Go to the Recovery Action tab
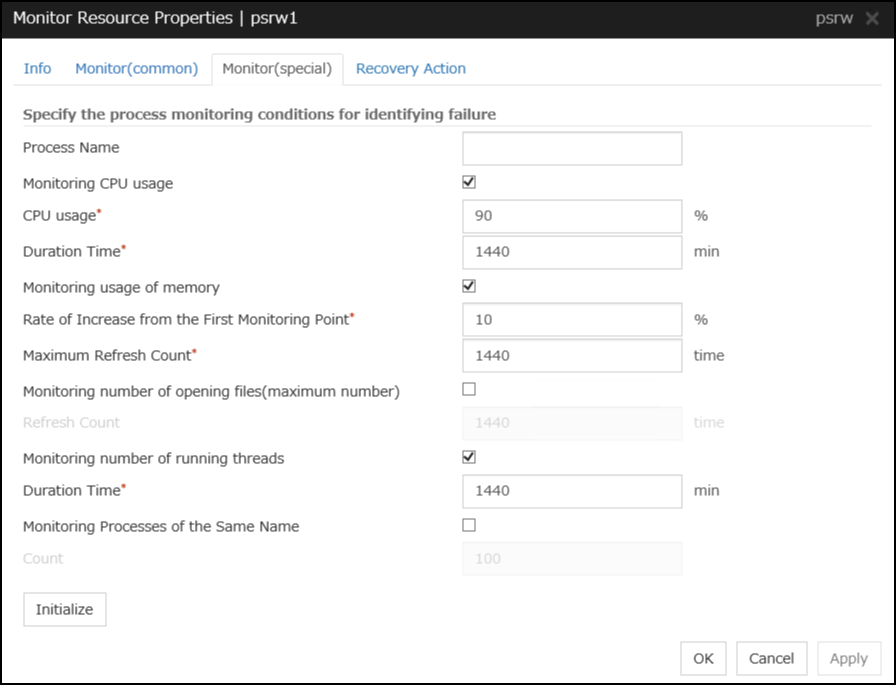 click(410, 68)
